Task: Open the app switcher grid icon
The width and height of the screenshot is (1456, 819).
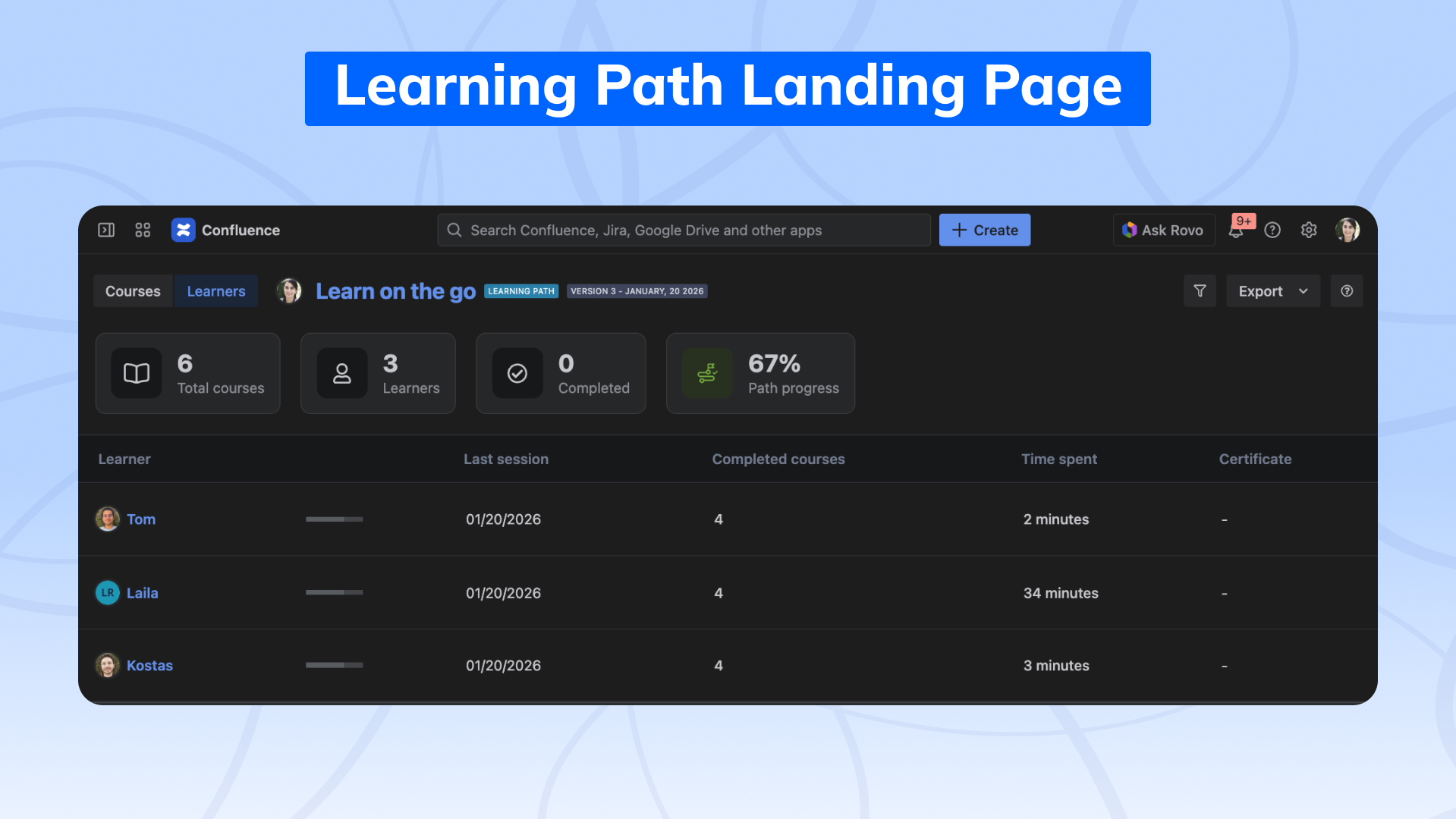Action: pyautogui.click(x=143, y=230)
